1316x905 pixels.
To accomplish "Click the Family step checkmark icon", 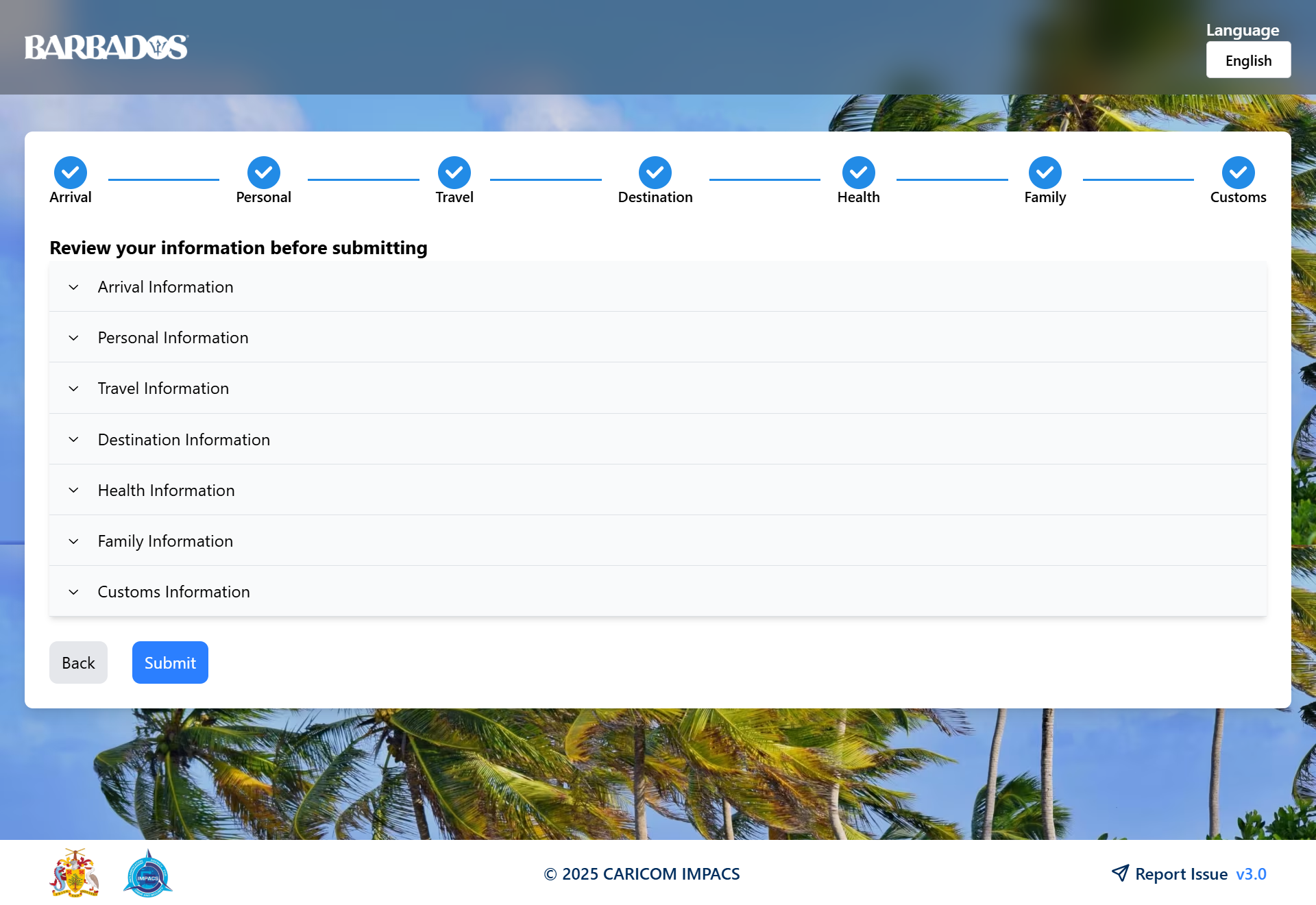I will pyautogui.click(x=1045, y=173).
